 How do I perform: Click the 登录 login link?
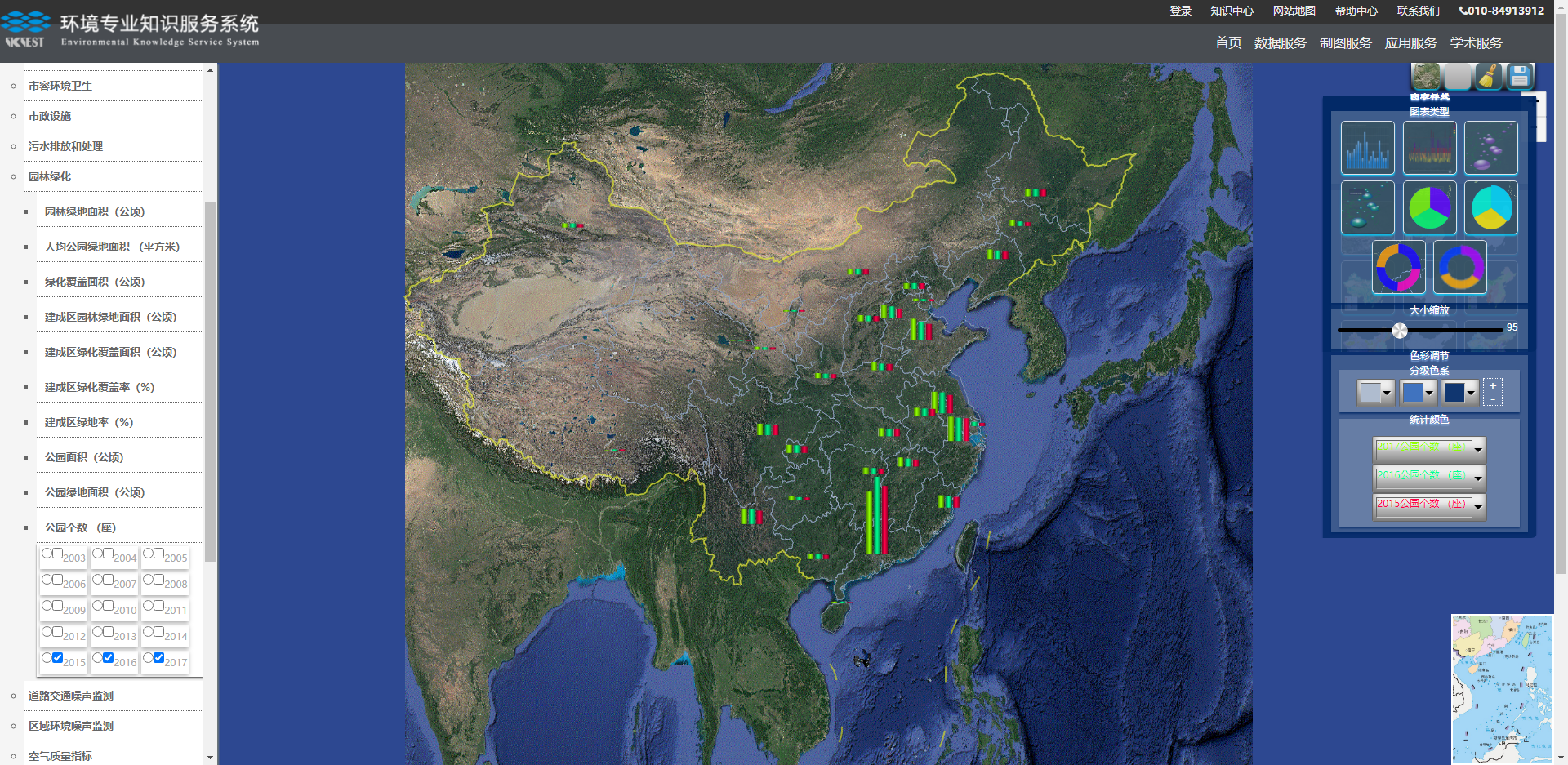point(1180,11)
